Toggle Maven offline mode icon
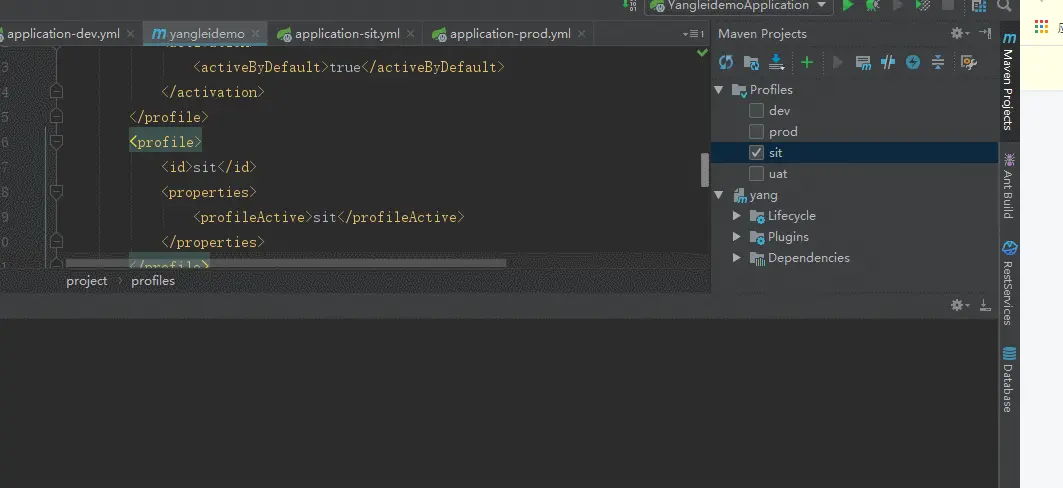Image resolution: width=1063 pixels, height=488 pixels. (x=888, y=62)
